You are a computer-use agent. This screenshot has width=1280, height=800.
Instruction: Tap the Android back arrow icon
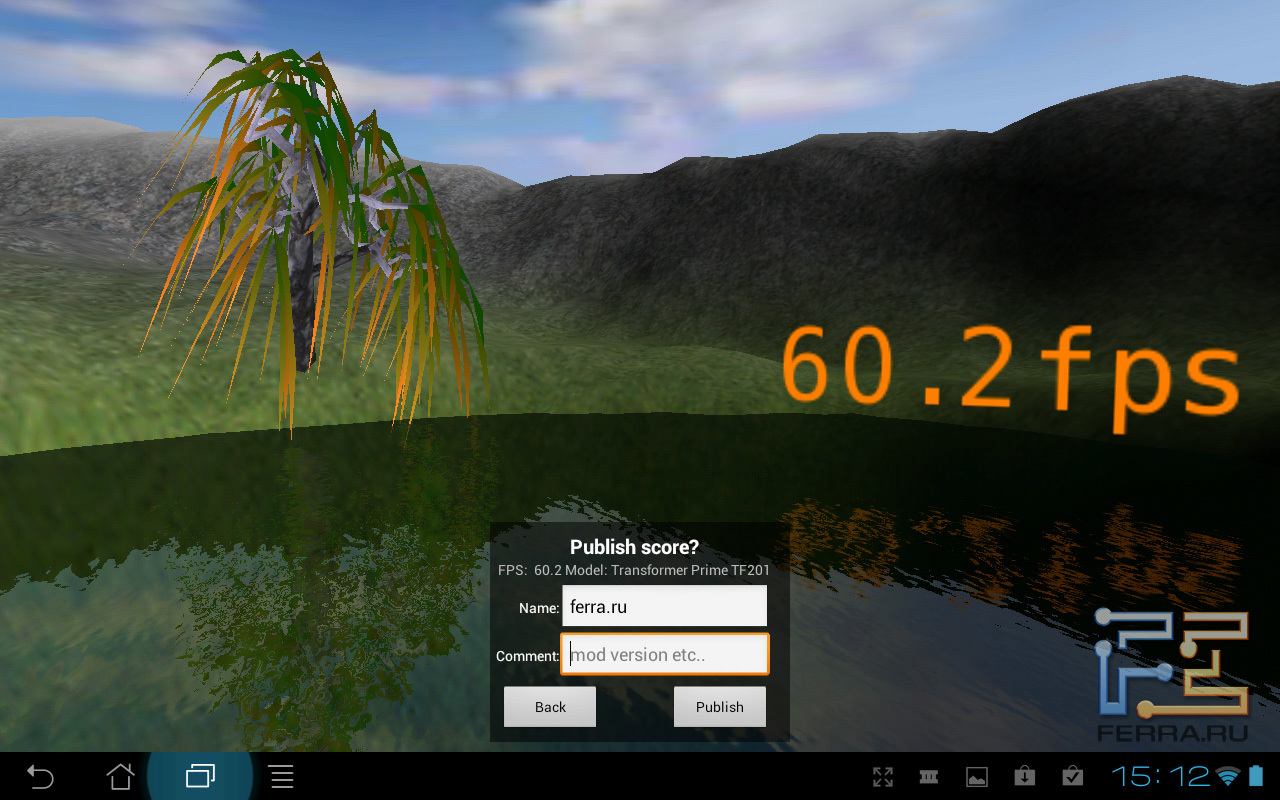click(40, 776)
